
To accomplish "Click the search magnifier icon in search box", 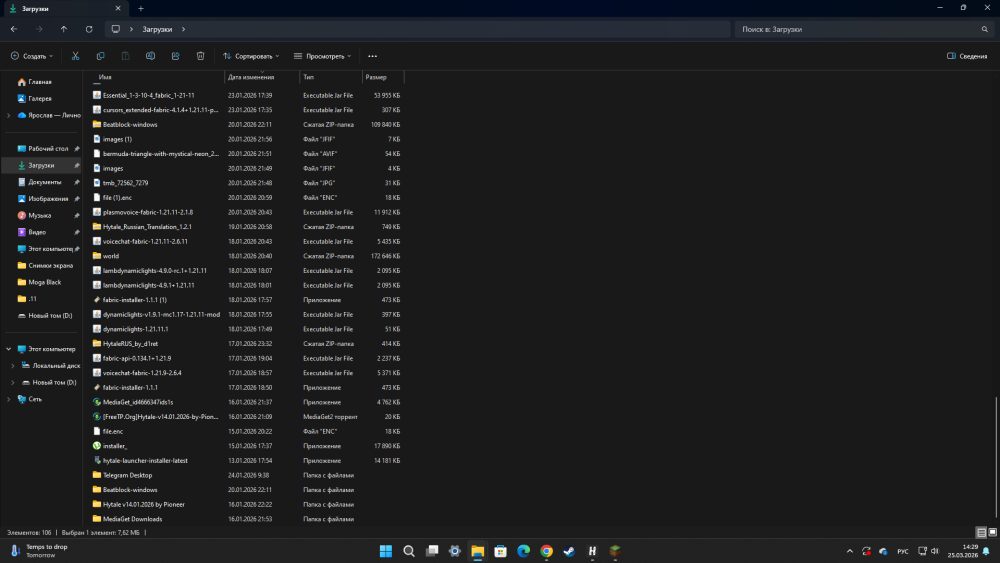I will [985, 29].
